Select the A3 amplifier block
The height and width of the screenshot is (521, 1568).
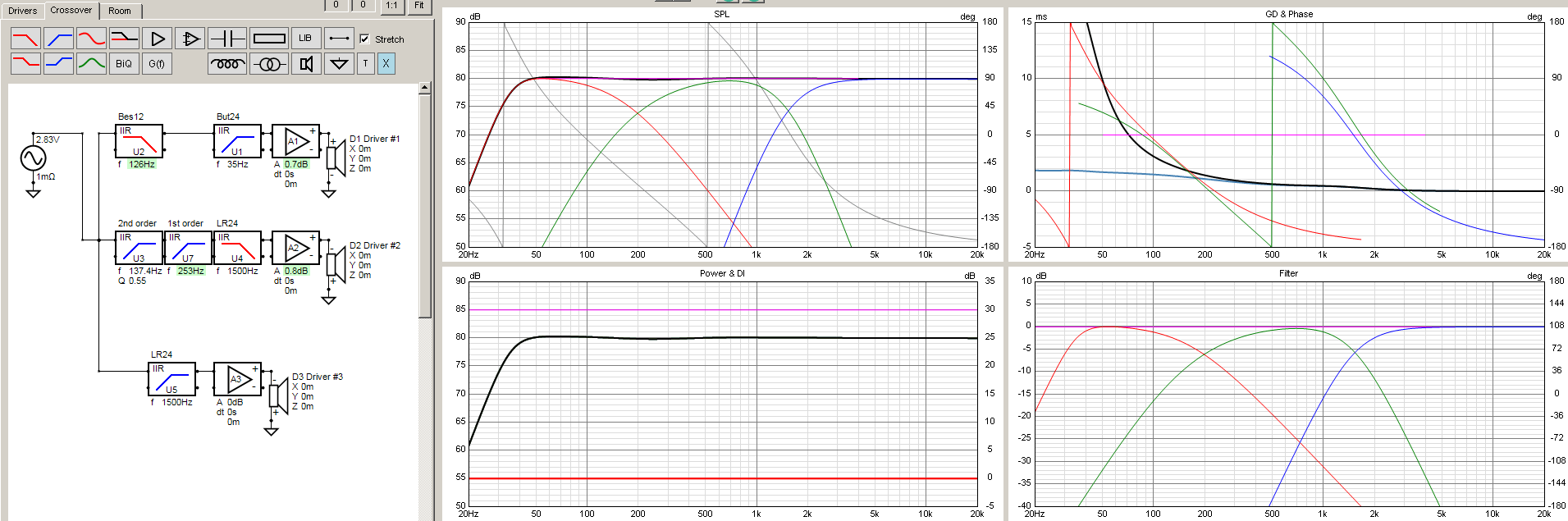click(x=238, y=379)
